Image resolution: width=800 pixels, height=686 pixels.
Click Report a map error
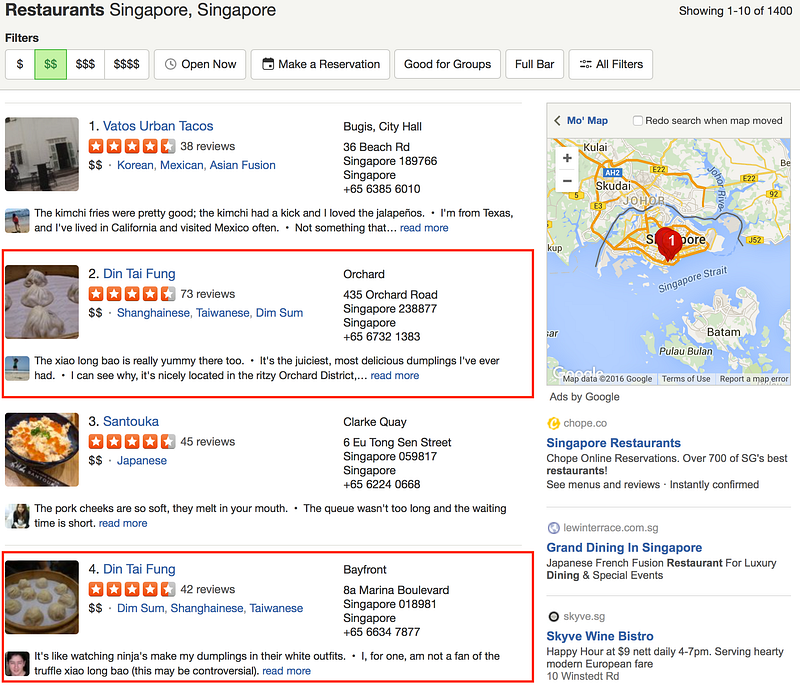tap(754, 379)
